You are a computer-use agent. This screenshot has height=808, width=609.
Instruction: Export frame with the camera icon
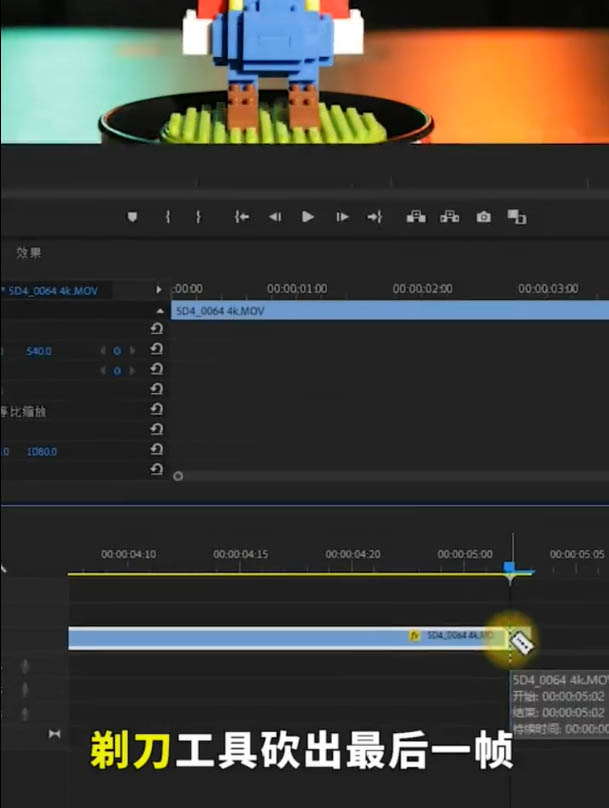[483, 217]
